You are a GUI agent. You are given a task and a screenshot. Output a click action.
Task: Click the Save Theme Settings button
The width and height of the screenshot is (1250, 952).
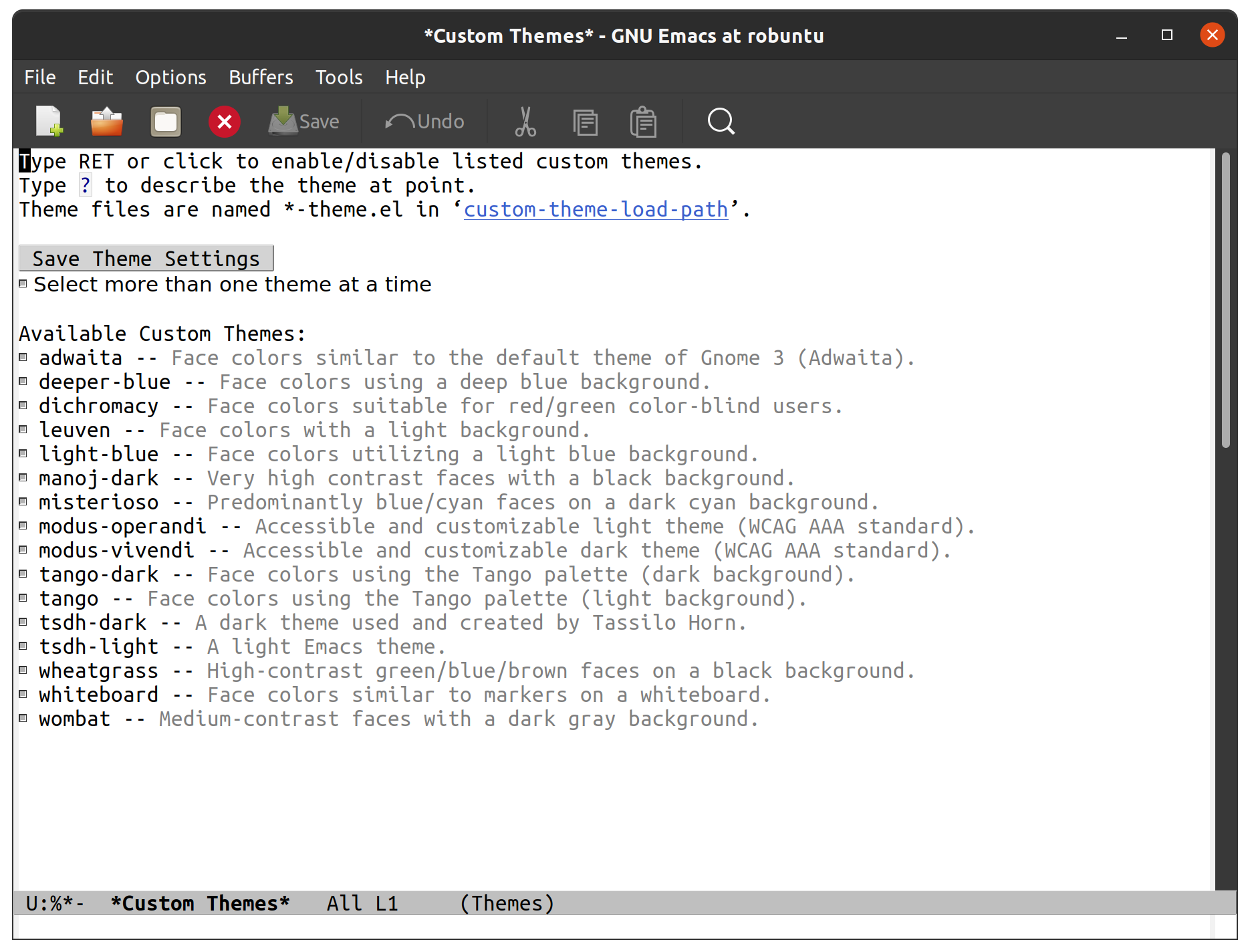click(x=146, y=258)
